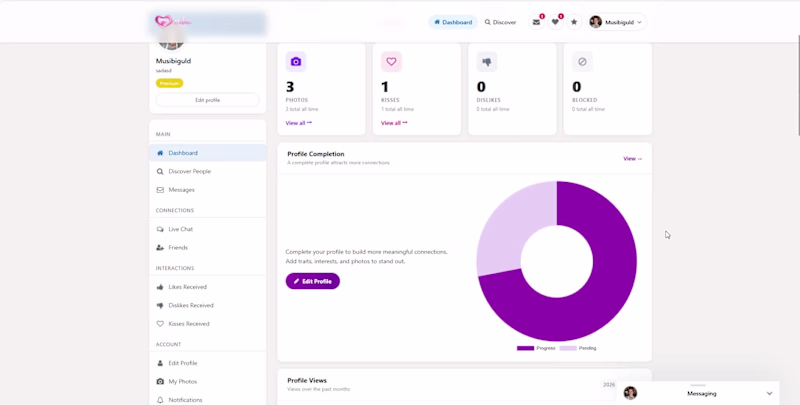Viewport: 800px width, 405px height.
Task: Open the messages envelope icon in header
Action: coord(536,22)
